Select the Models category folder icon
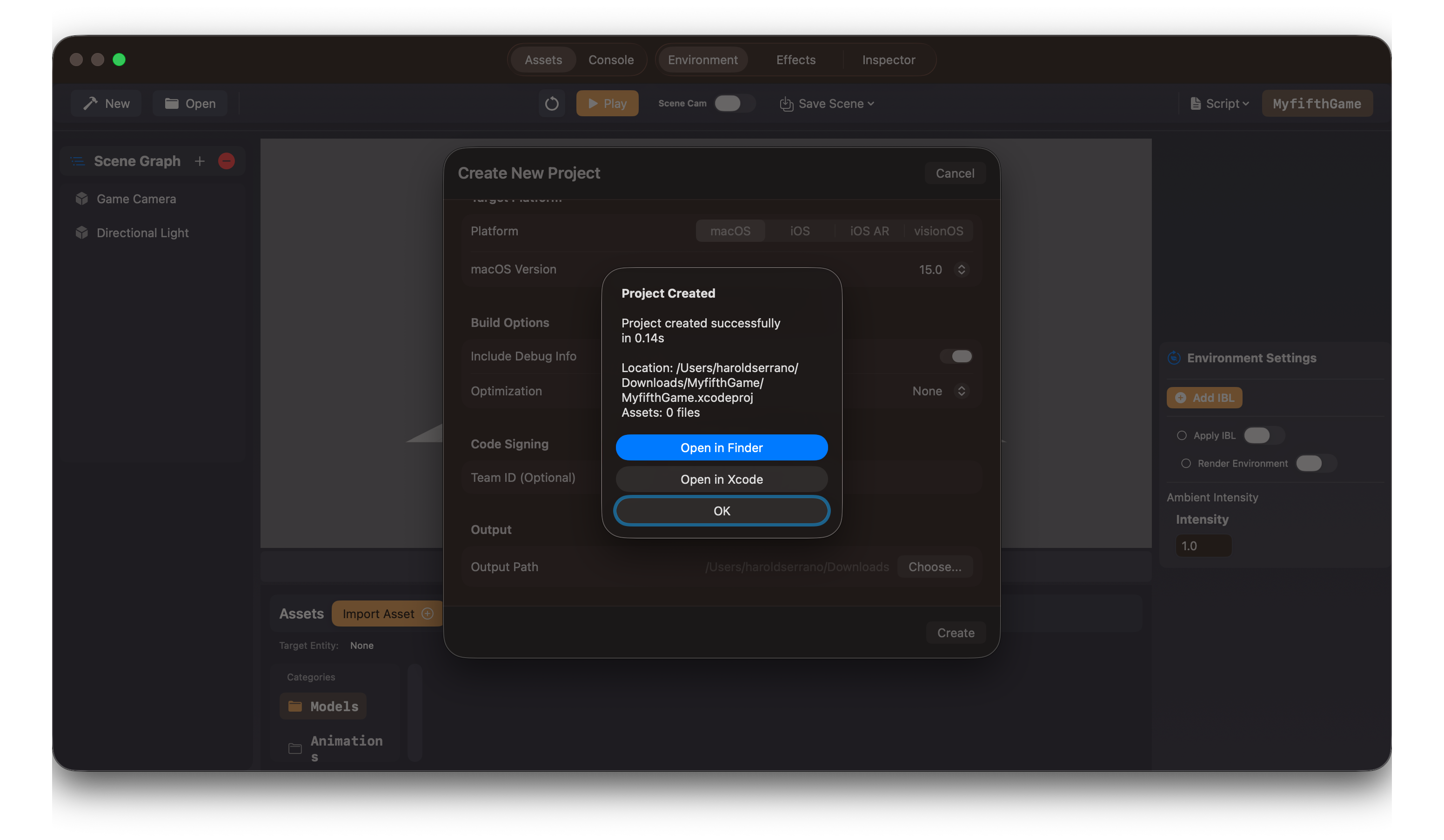The height and width of the screenshot is (840, 1444). [296, 706]
